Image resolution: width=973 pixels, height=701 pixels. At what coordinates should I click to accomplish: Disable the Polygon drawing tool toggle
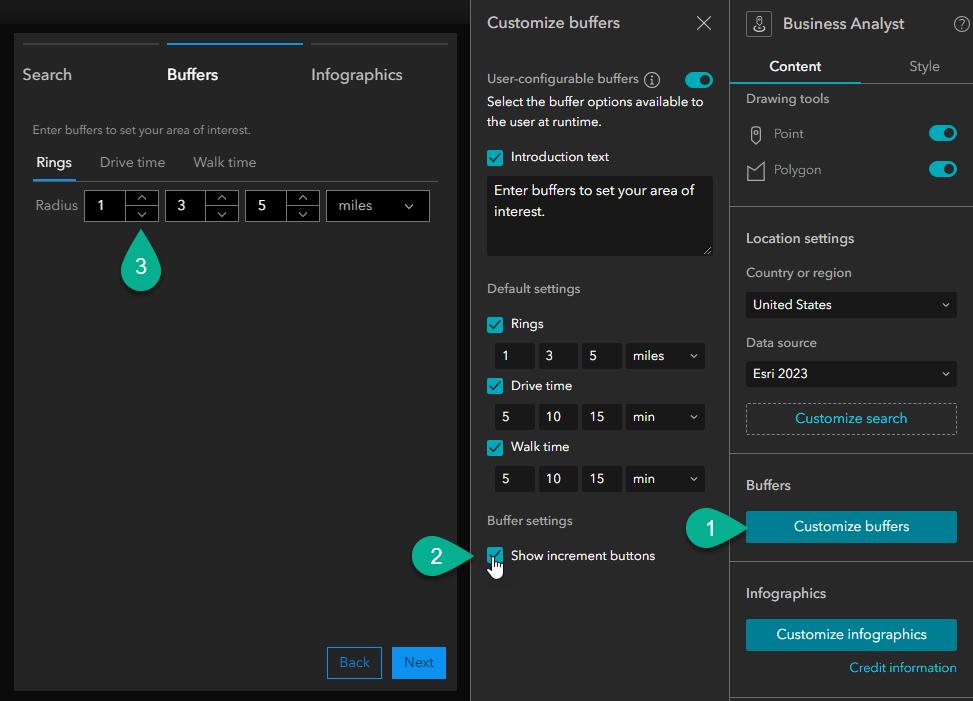click(941, 170)
